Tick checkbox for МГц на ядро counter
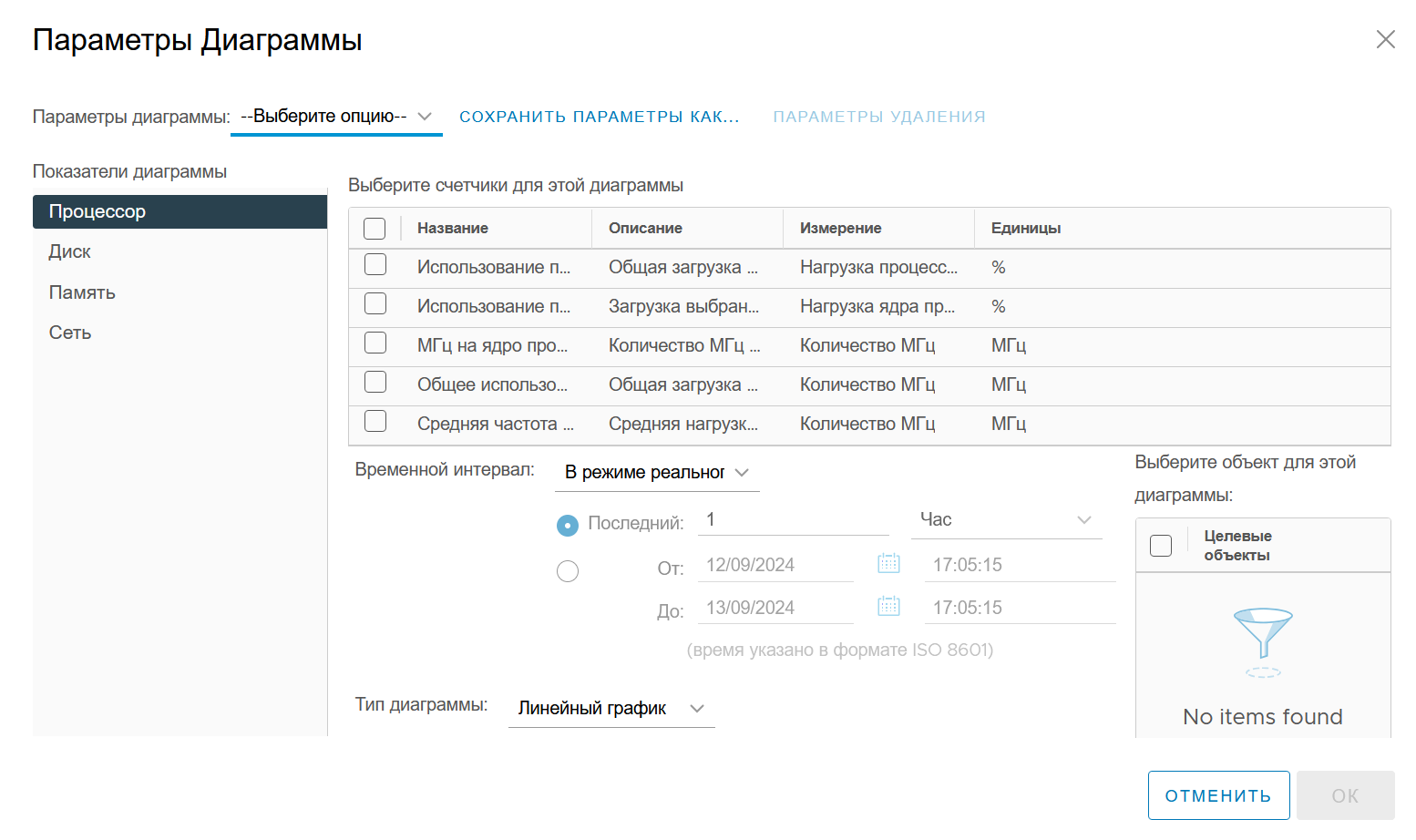The width and height of the screenshot is (1416, 840). (375, 343)
